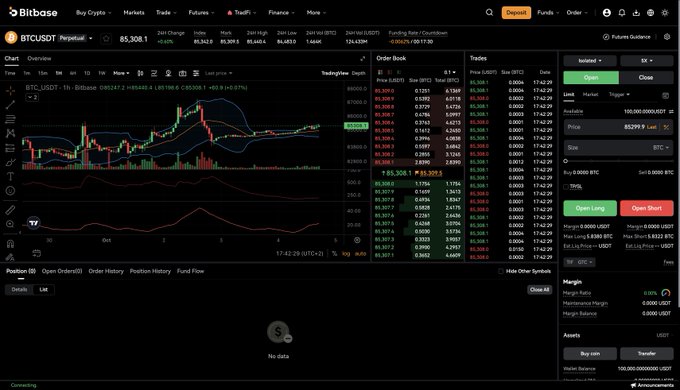This screenshot has width=680, height=390.
Task: Switch order mode to Close
Action: click(646, 78)
